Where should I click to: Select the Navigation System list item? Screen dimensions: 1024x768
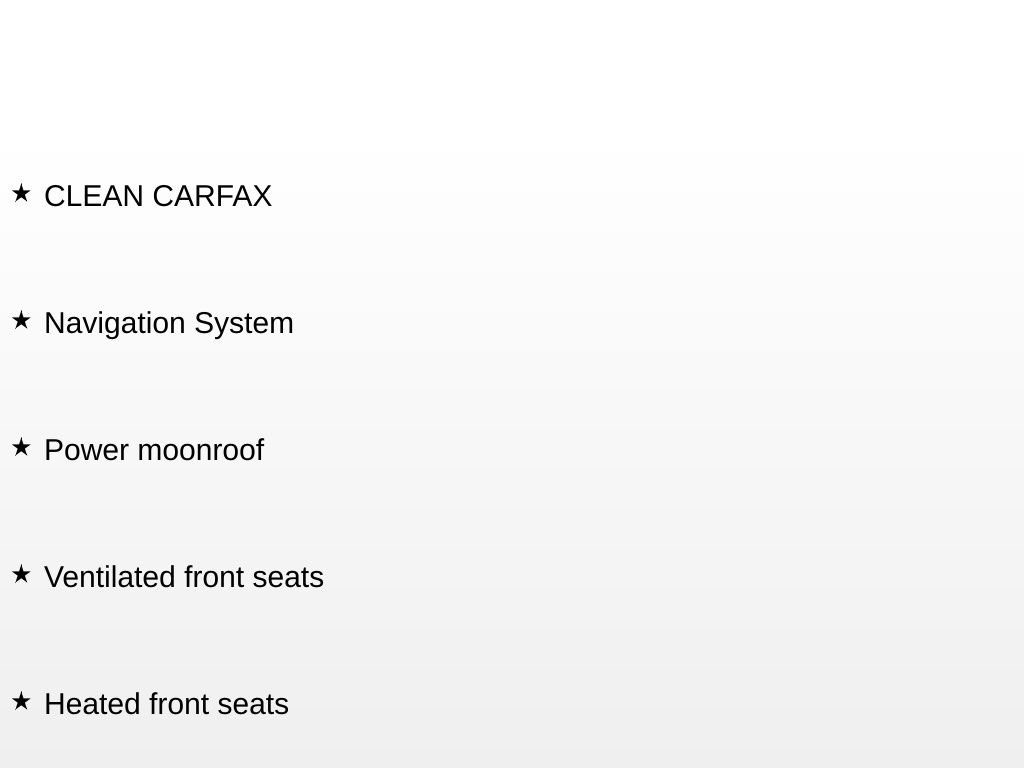coord(168,323)
